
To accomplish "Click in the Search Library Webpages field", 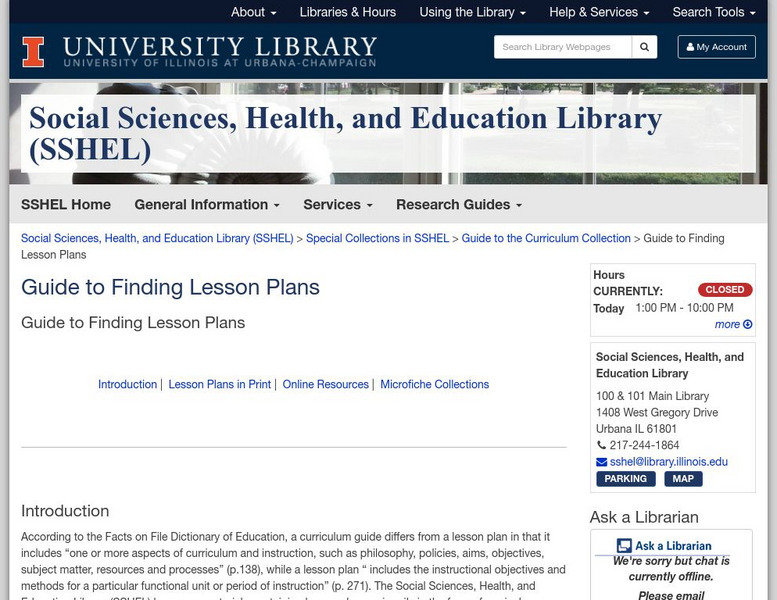I will pyautogui.click(x=563, y=47).
